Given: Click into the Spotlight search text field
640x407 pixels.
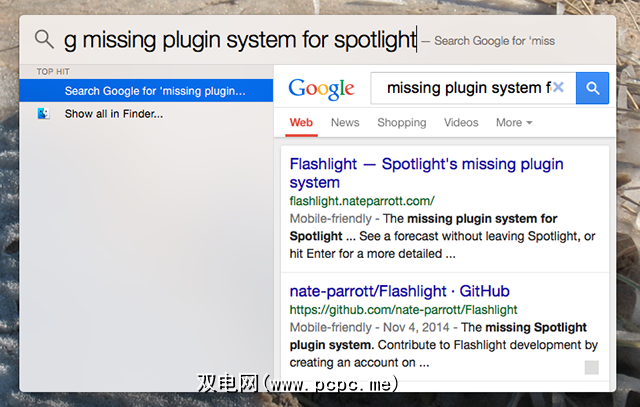Looking at the screenshot, I should coord(240,40).
